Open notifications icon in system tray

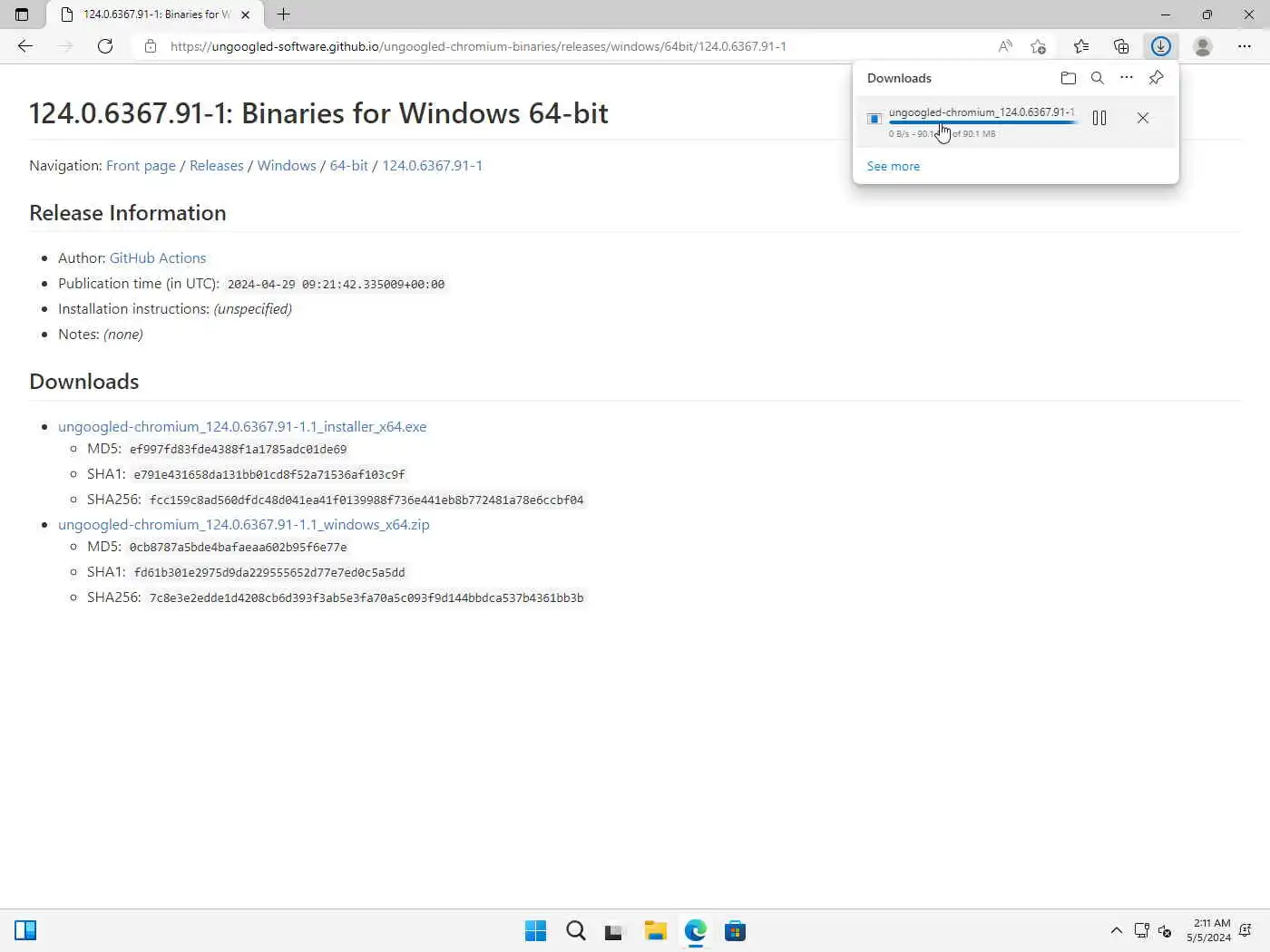click(1246, 931)
